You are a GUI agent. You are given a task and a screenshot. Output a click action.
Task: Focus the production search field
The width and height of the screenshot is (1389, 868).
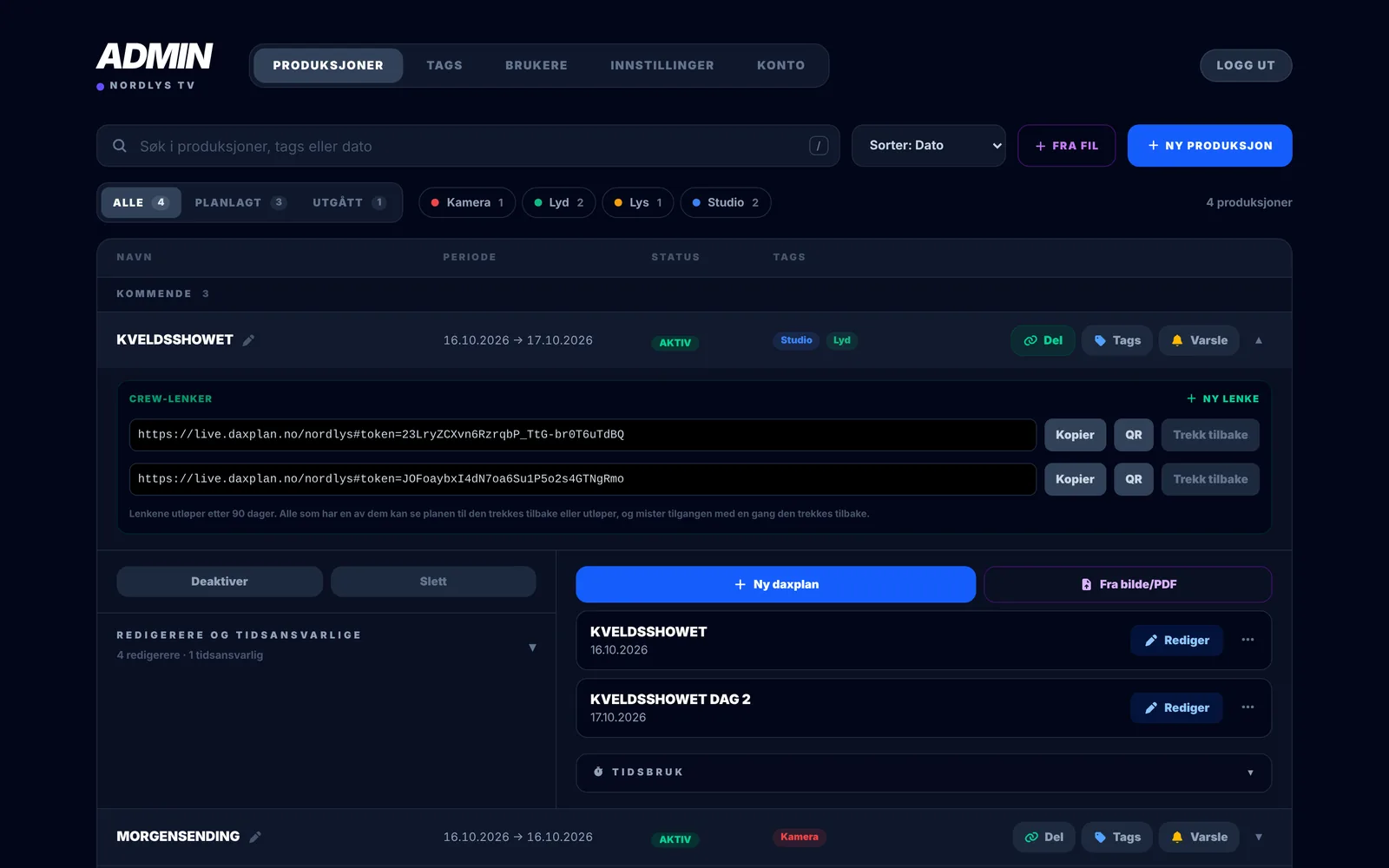coord(468,146)
